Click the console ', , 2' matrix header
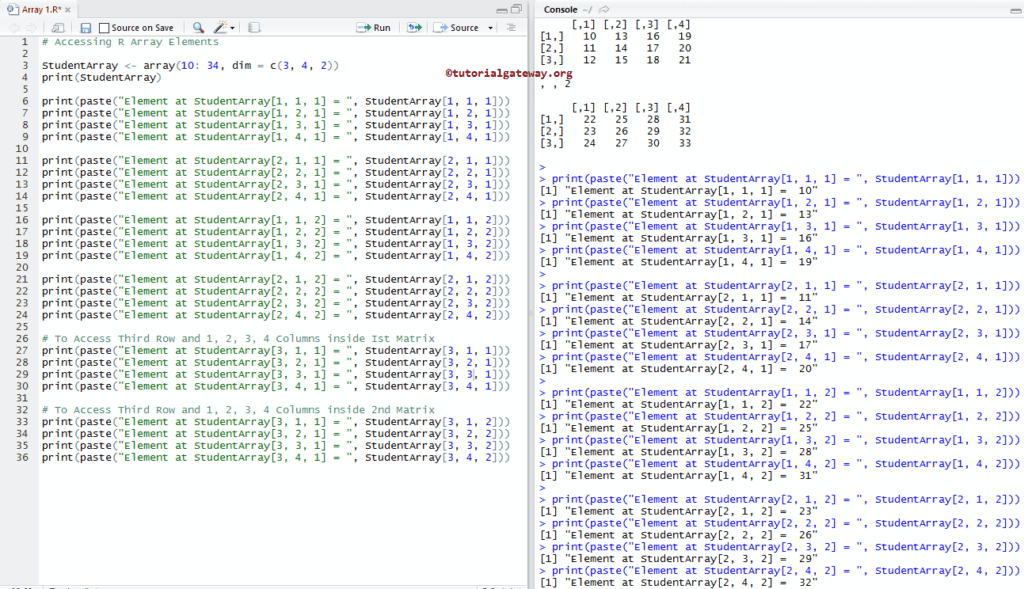Viewport: 1024px width, 589px height. click(x=556, y=84)
